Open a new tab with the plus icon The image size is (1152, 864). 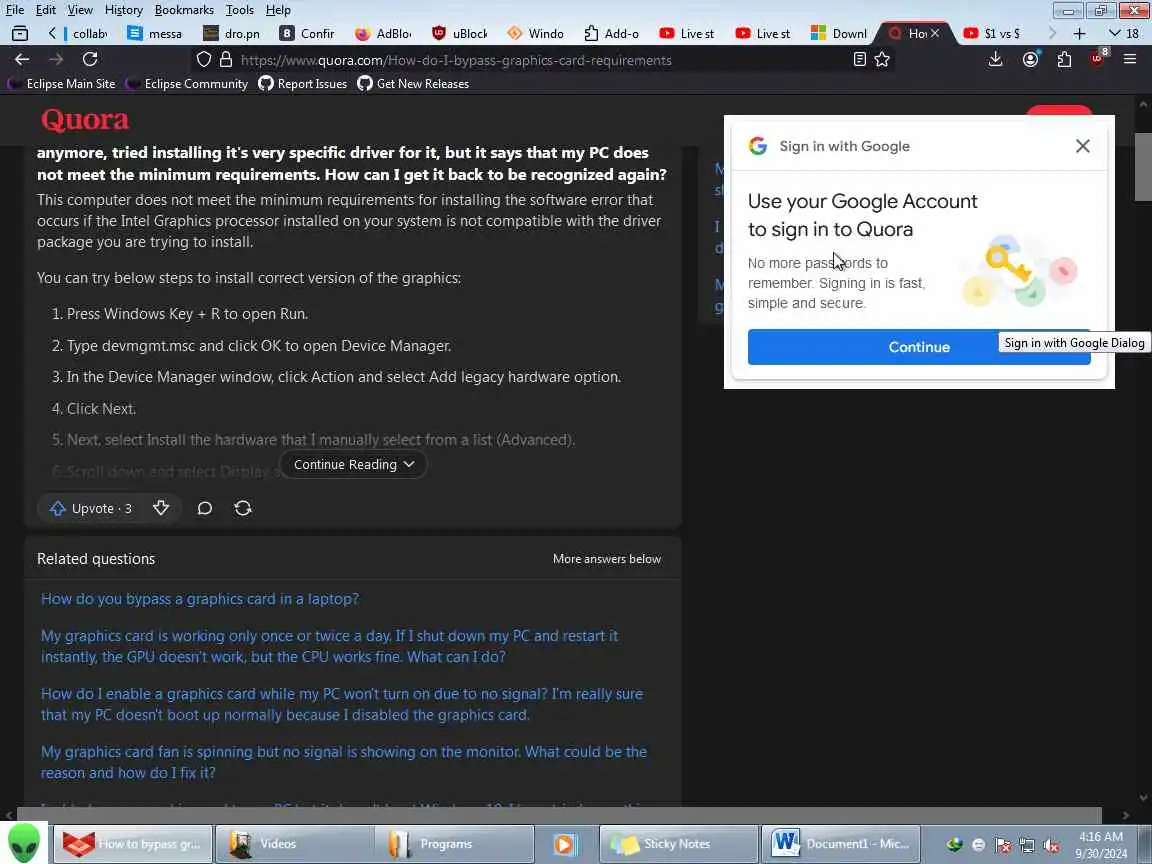tap(1079, 33)
